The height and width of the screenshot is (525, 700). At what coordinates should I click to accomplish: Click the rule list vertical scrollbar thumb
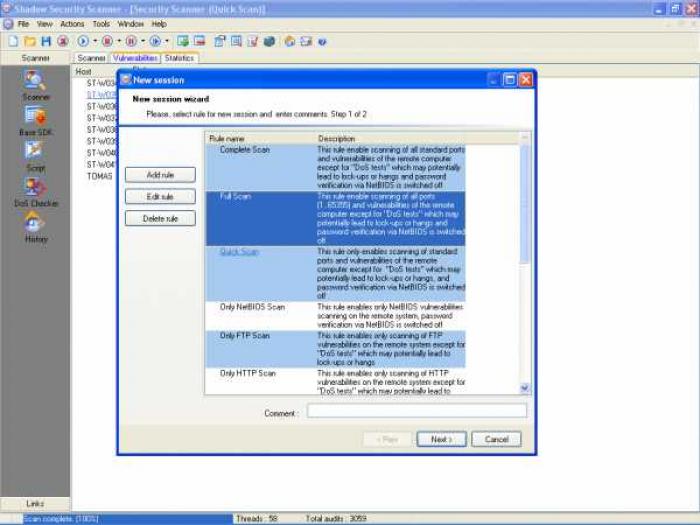[x=525, y=203]
